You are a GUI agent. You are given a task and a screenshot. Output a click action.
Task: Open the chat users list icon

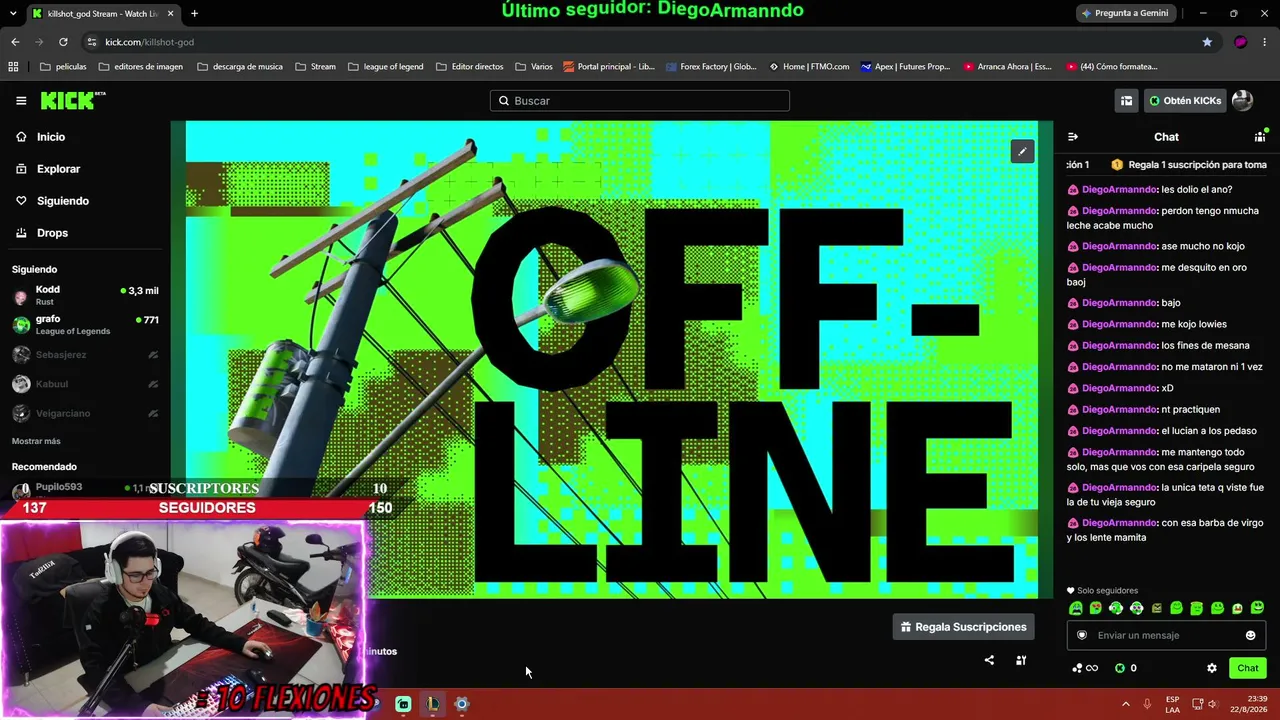[1260, 137]
